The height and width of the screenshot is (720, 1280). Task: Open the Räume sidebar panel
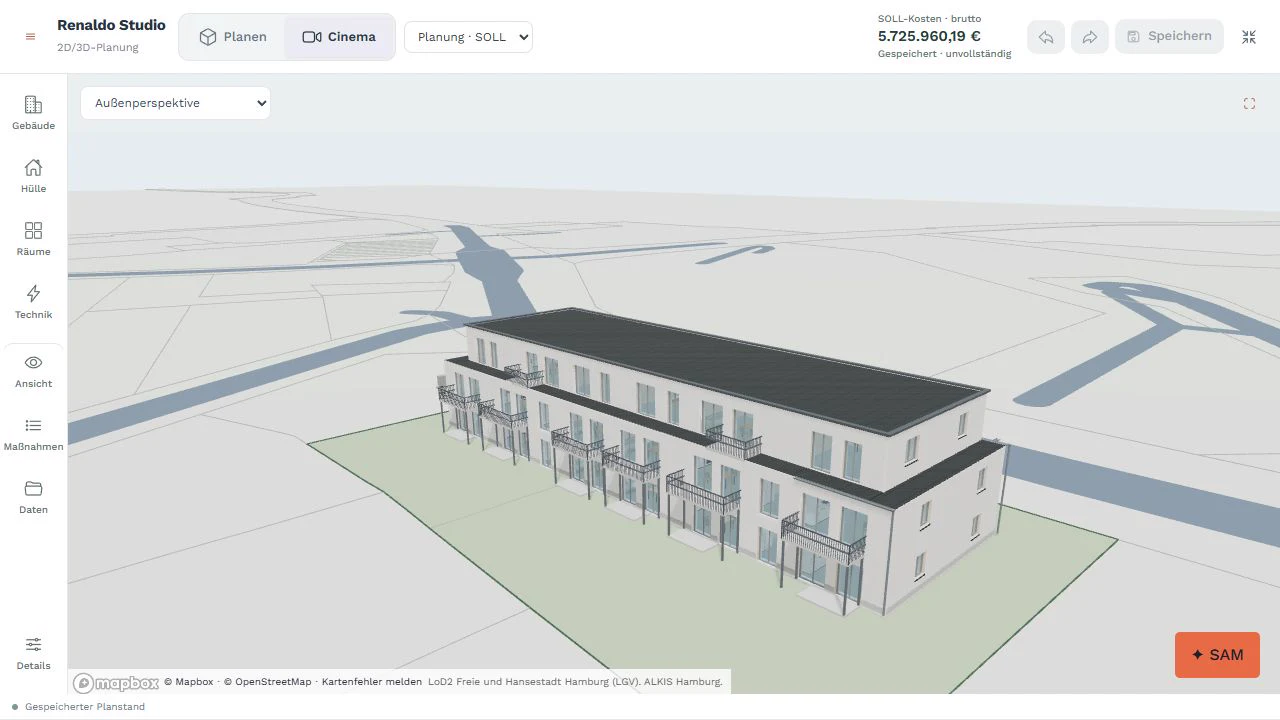(33, 239)
